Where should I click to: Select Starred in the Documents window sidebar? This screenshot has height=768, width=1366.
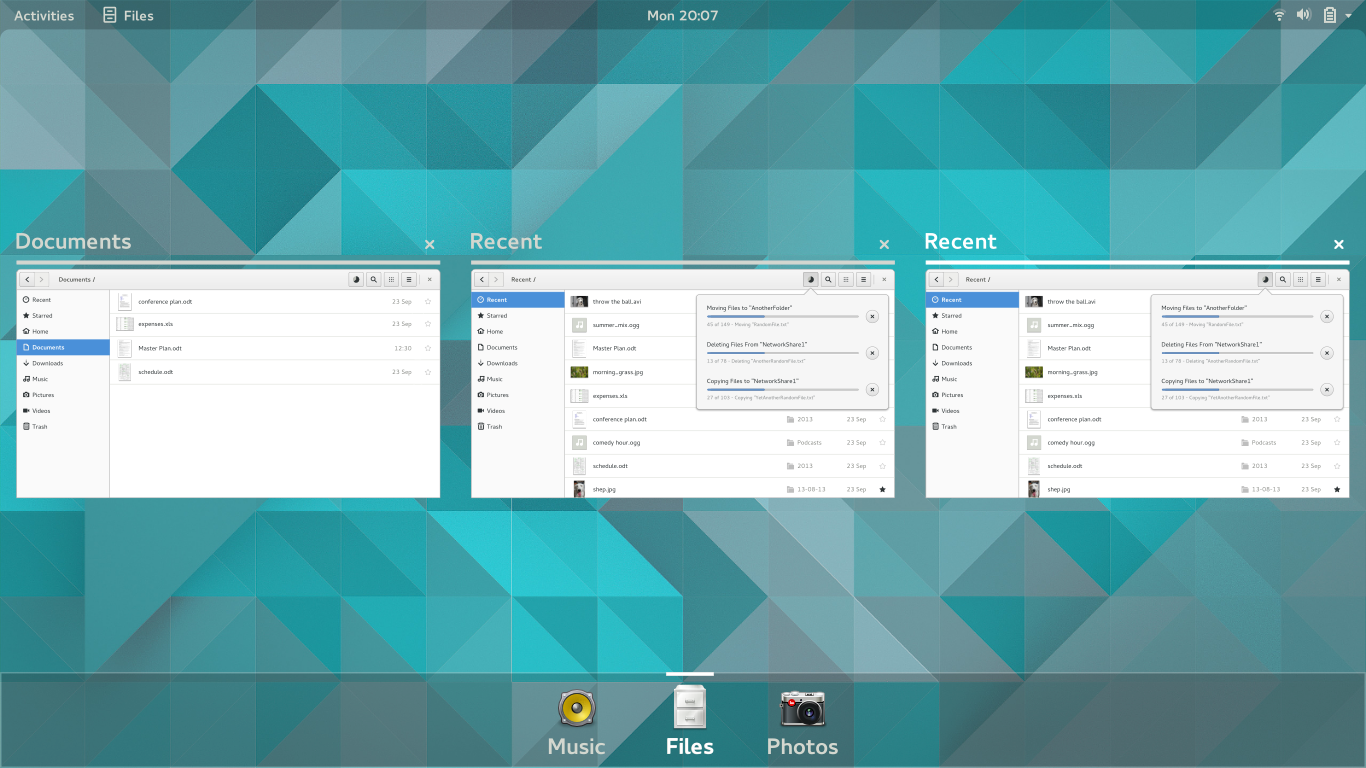pyautogui.click(x=63, y=316)
